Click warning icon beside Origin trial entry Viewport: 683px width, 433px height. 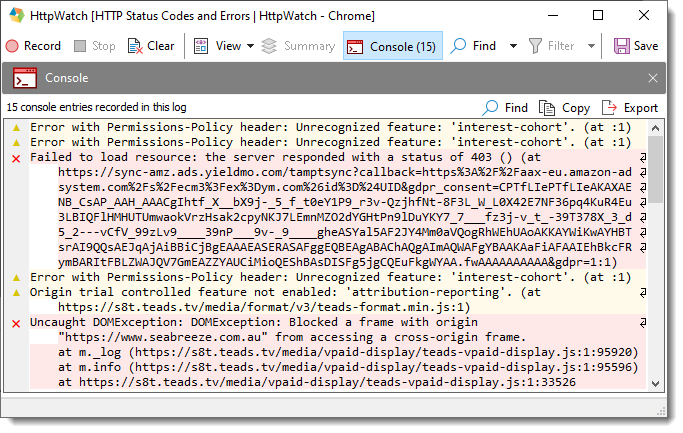tap(17, 292)
